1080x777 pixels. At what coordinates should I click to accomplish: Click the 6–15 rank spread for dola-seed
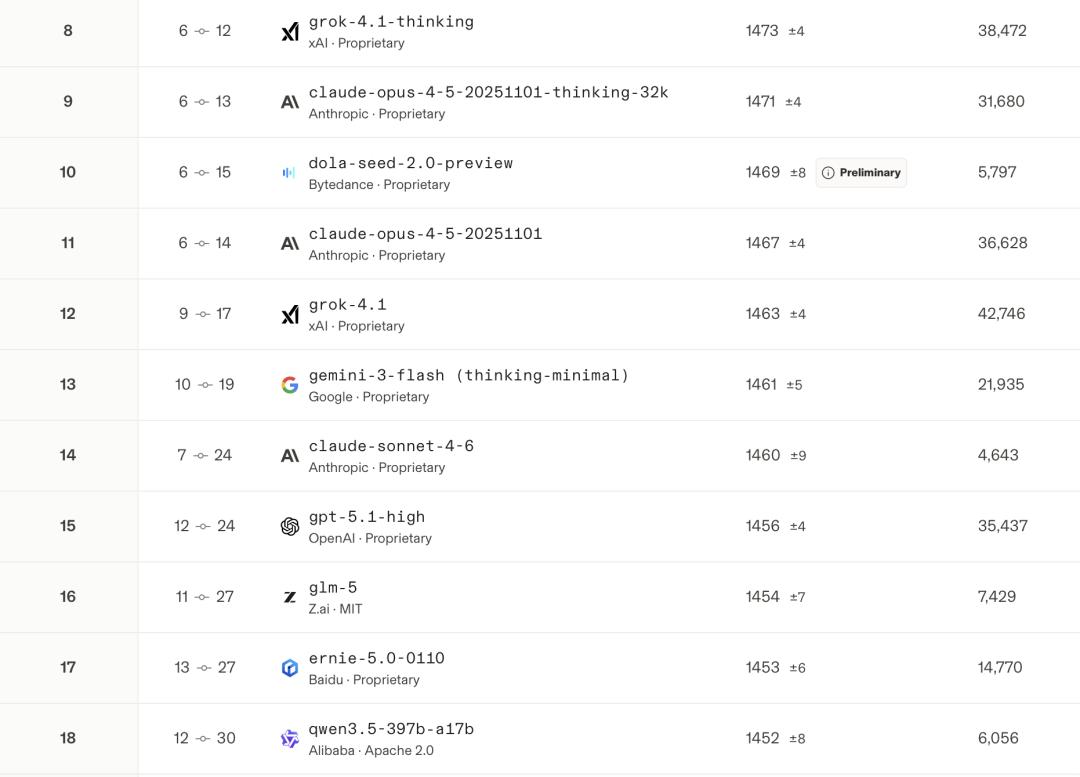coord(205,172)
